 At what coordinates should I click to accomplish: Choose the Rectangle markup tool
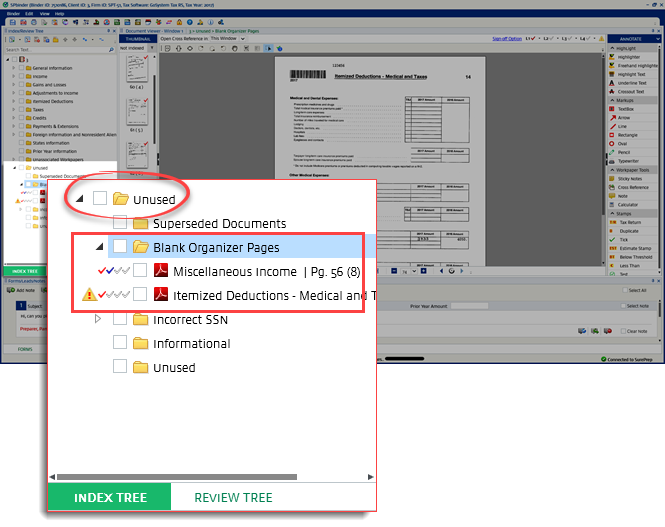coord(629,134)
